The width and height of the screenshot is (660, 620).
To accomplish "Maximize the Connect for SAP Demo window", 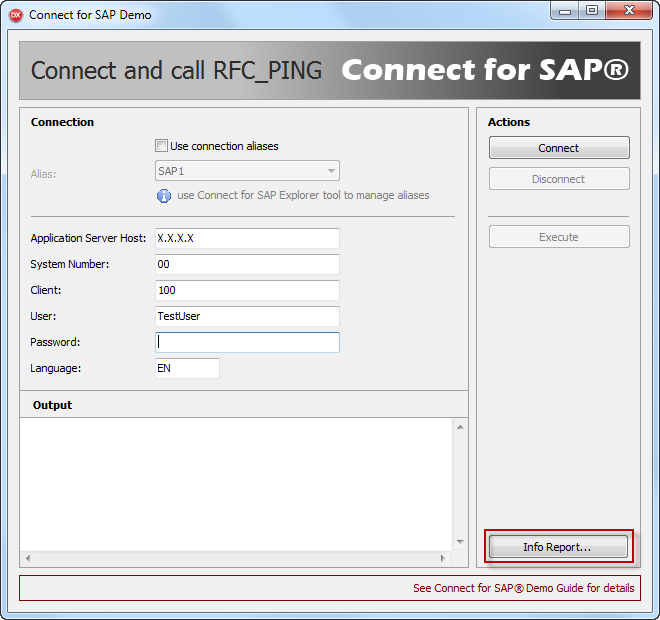I will 592,11.
